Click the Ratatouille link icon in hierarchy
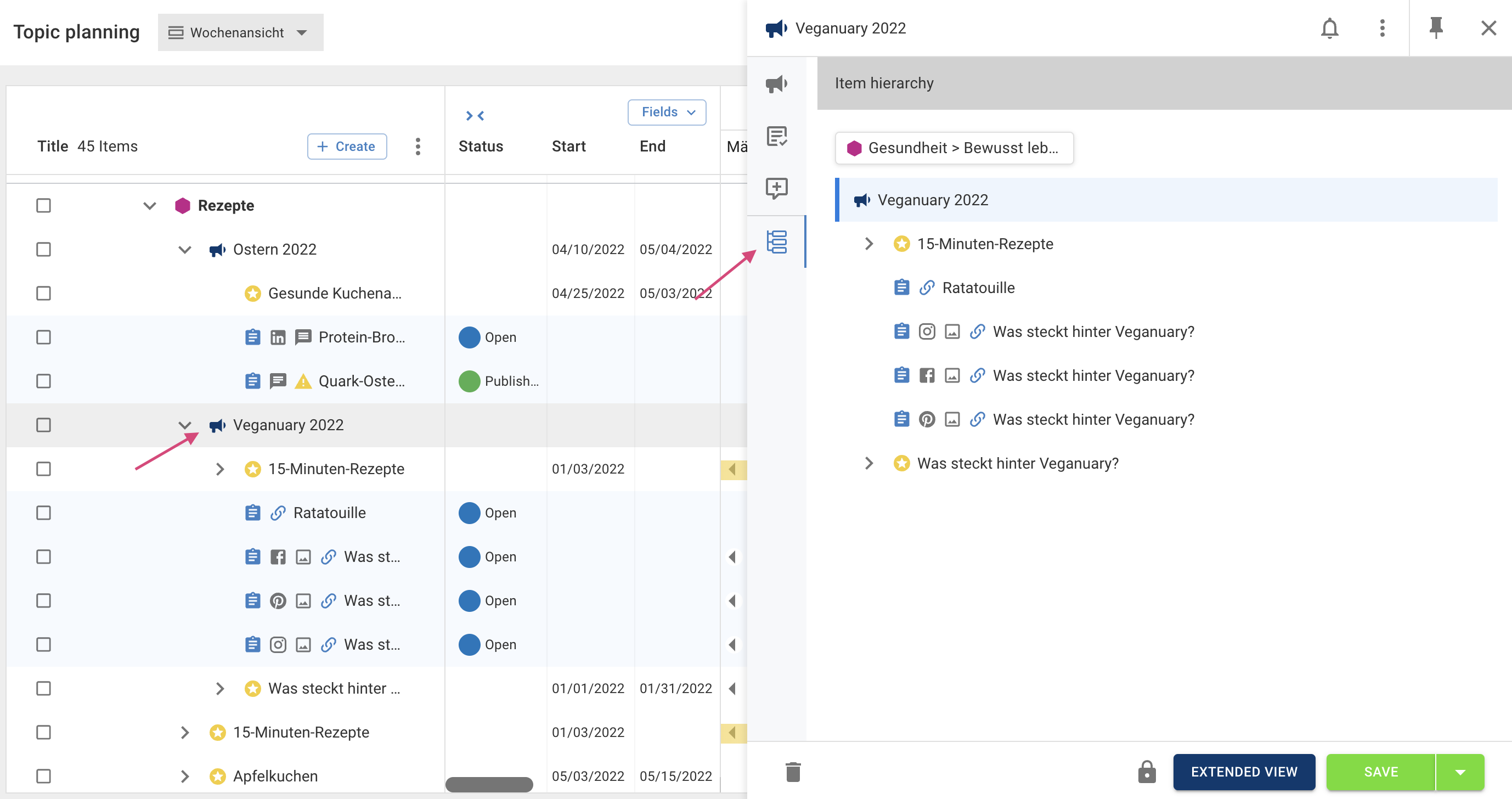1512x799 pixels. tap(927, 288)
